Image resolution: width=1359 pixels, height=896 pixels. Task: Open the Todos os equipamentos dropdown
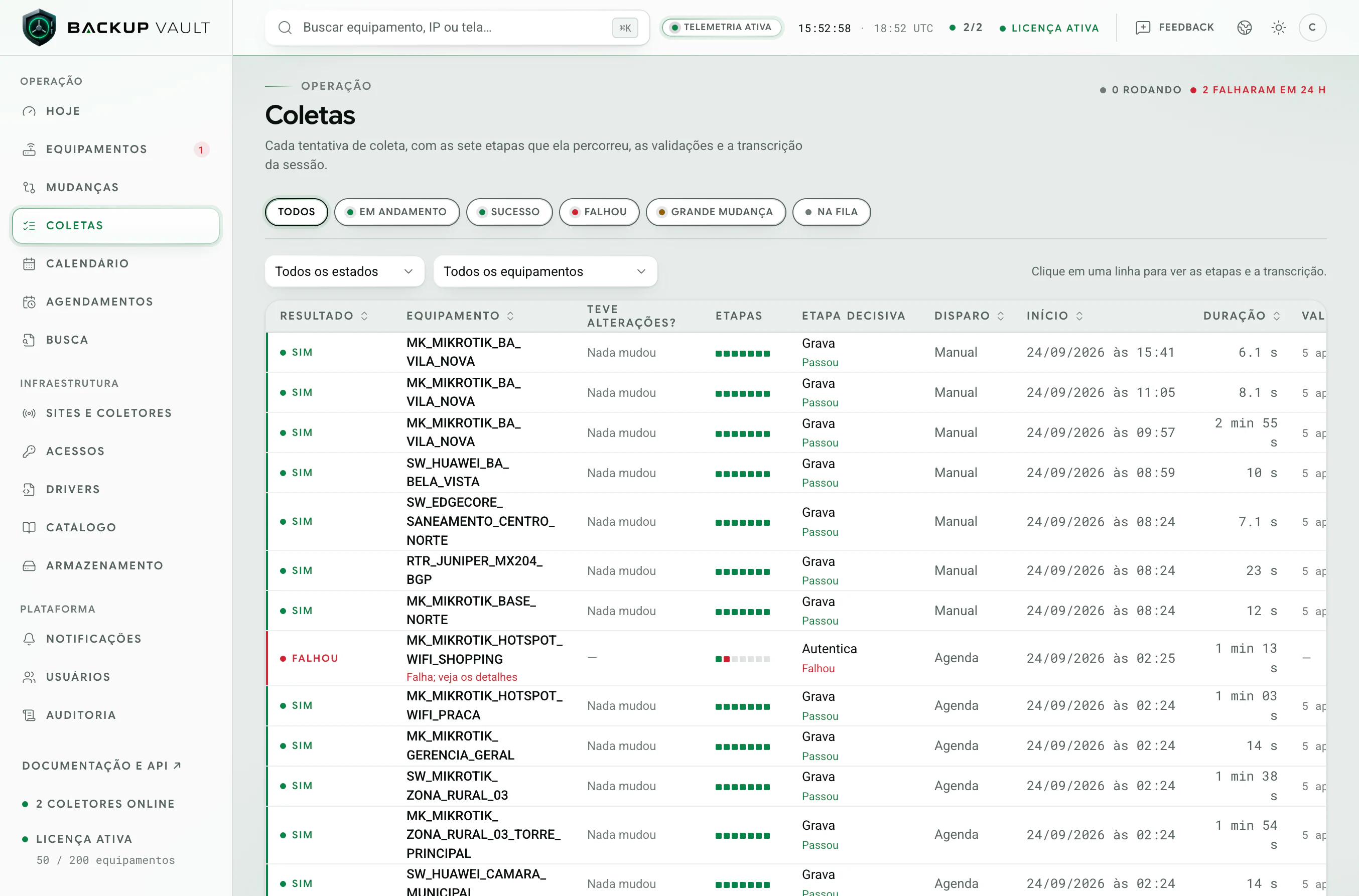pyautogui.click(x=545, y=271)
